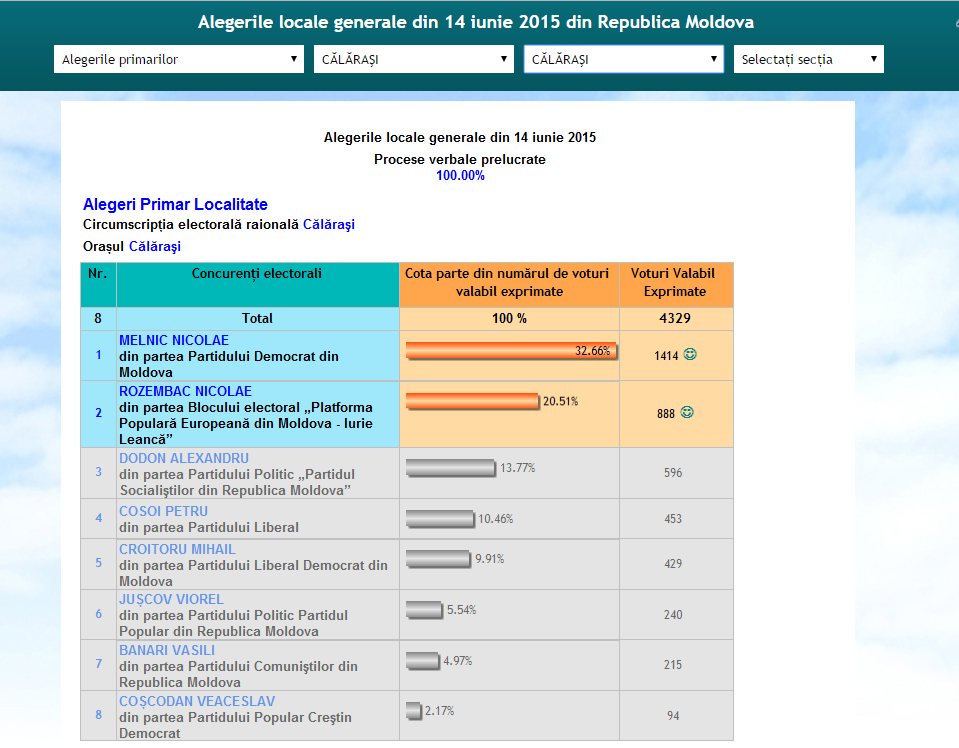
Task: Open DODON ALEXANDRU candidate entry
Action: coord(184,458)
